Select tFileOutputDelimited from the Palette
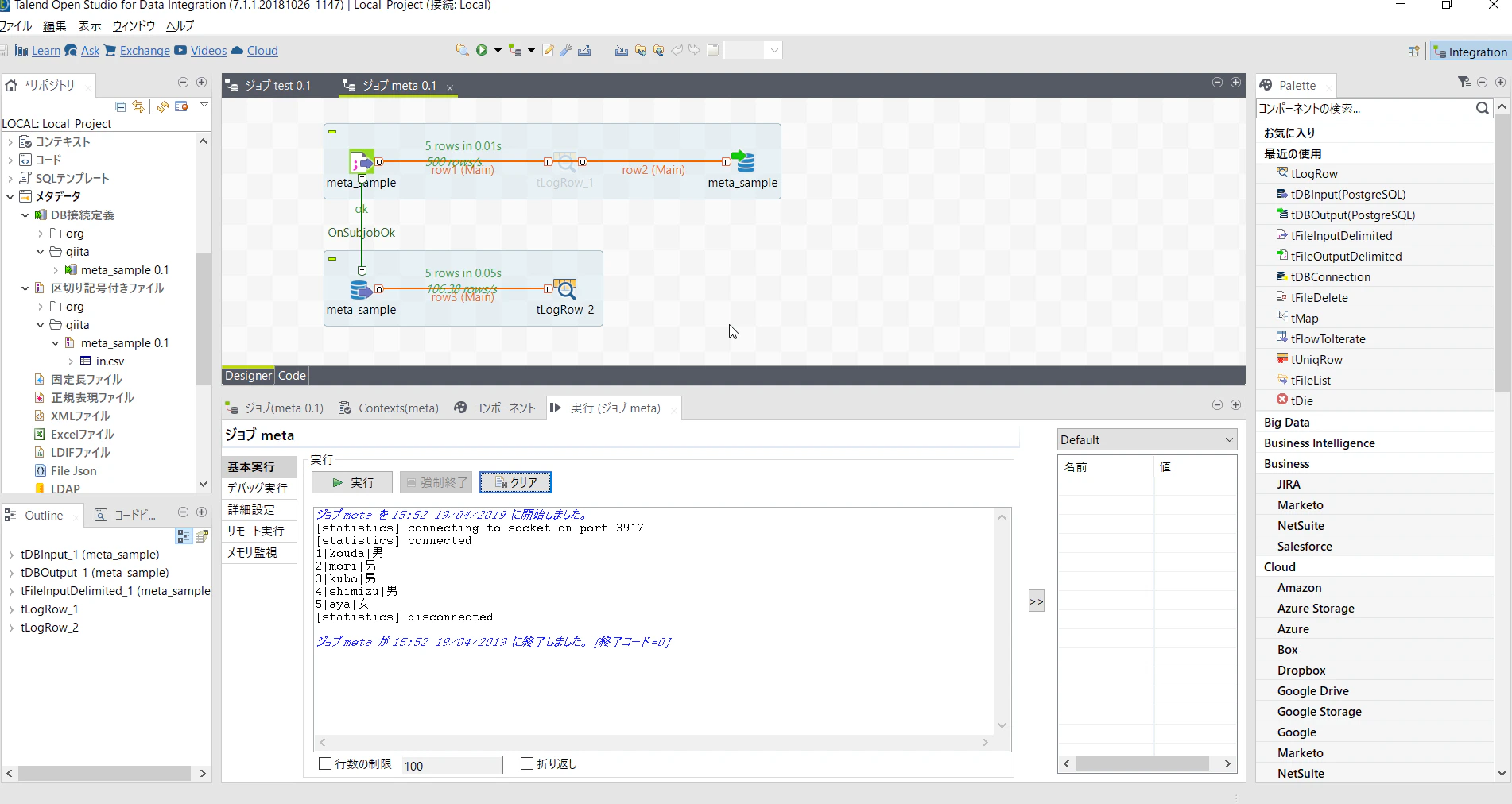This screenshot has width=1512, height=804. click(x=1346, y=256)
